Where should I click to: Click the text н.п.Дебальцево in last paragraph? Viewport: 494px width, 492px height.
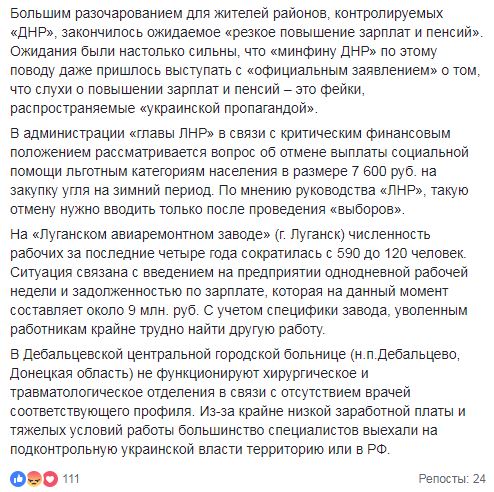pos(405,354)
